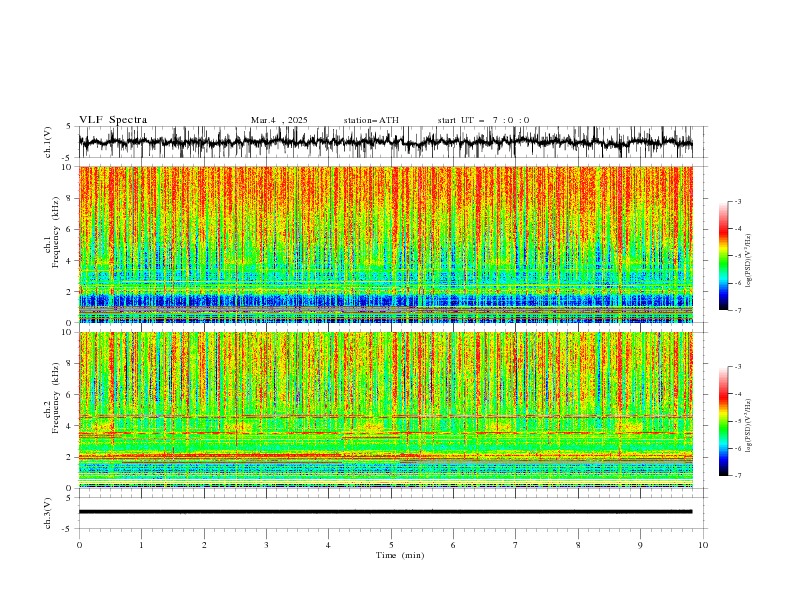
Task: Select the ch.2 "Frequency (kHz)" axis label
Action: click(56, 398)
